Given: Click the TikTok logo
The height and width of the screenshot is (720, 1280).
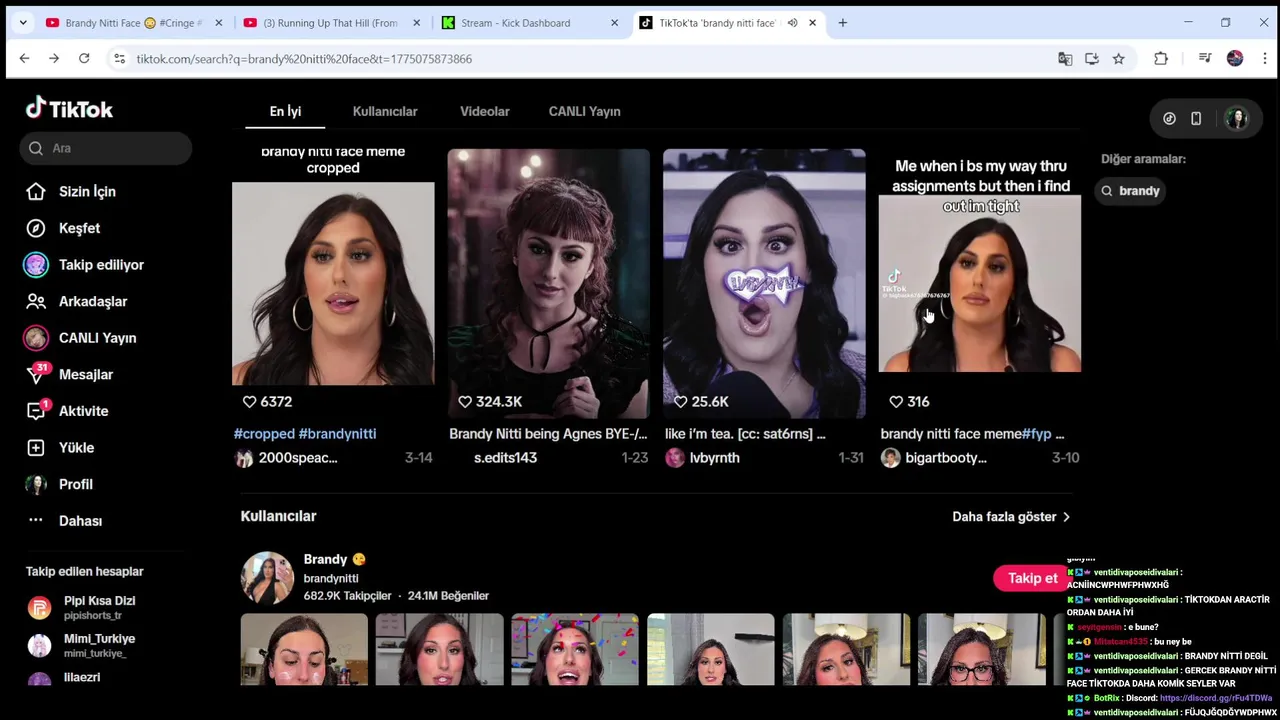Looking at the screenshot, I should coord(69,108).
